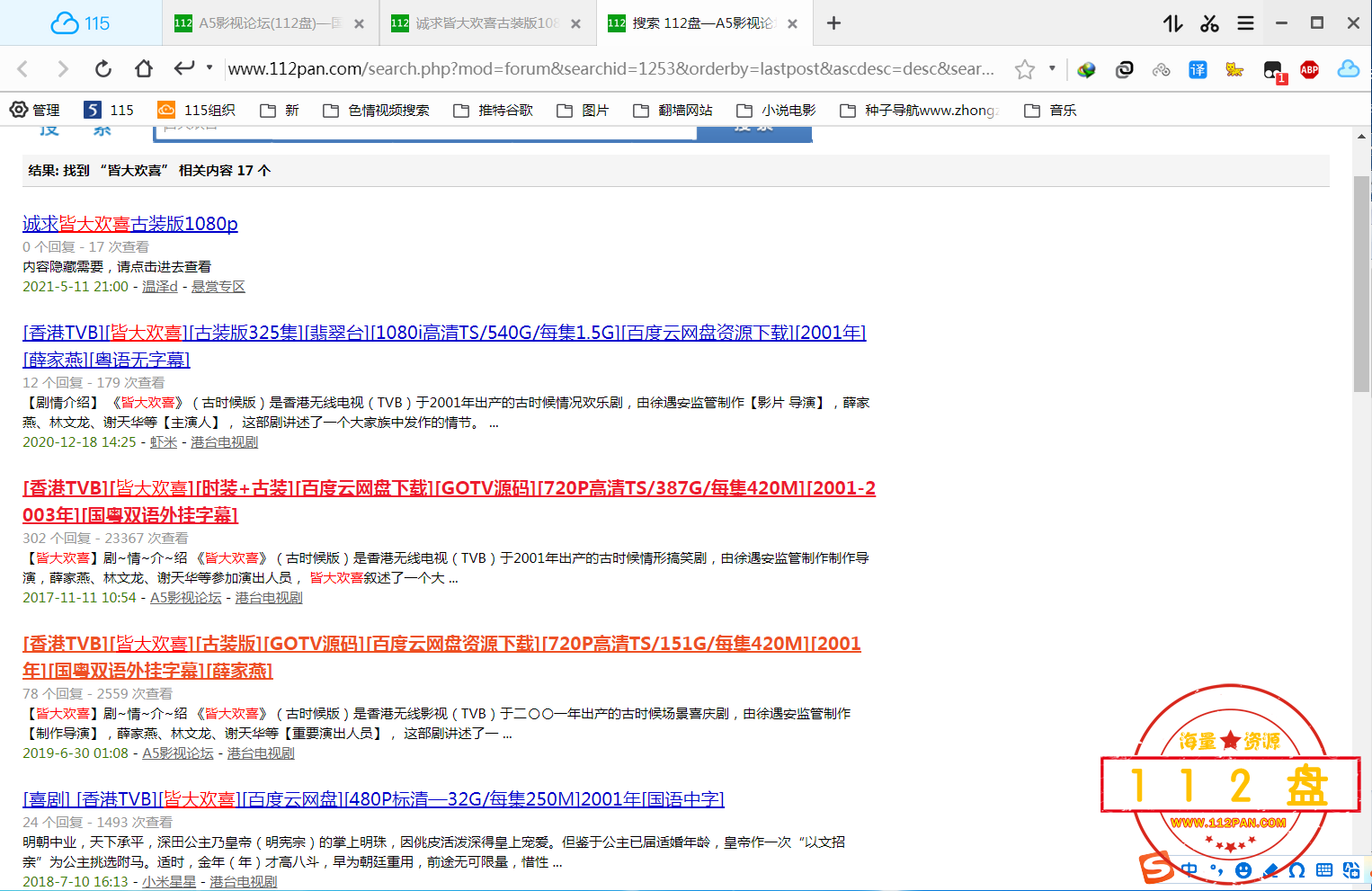Open the blue translate extension

(1198, 69)
